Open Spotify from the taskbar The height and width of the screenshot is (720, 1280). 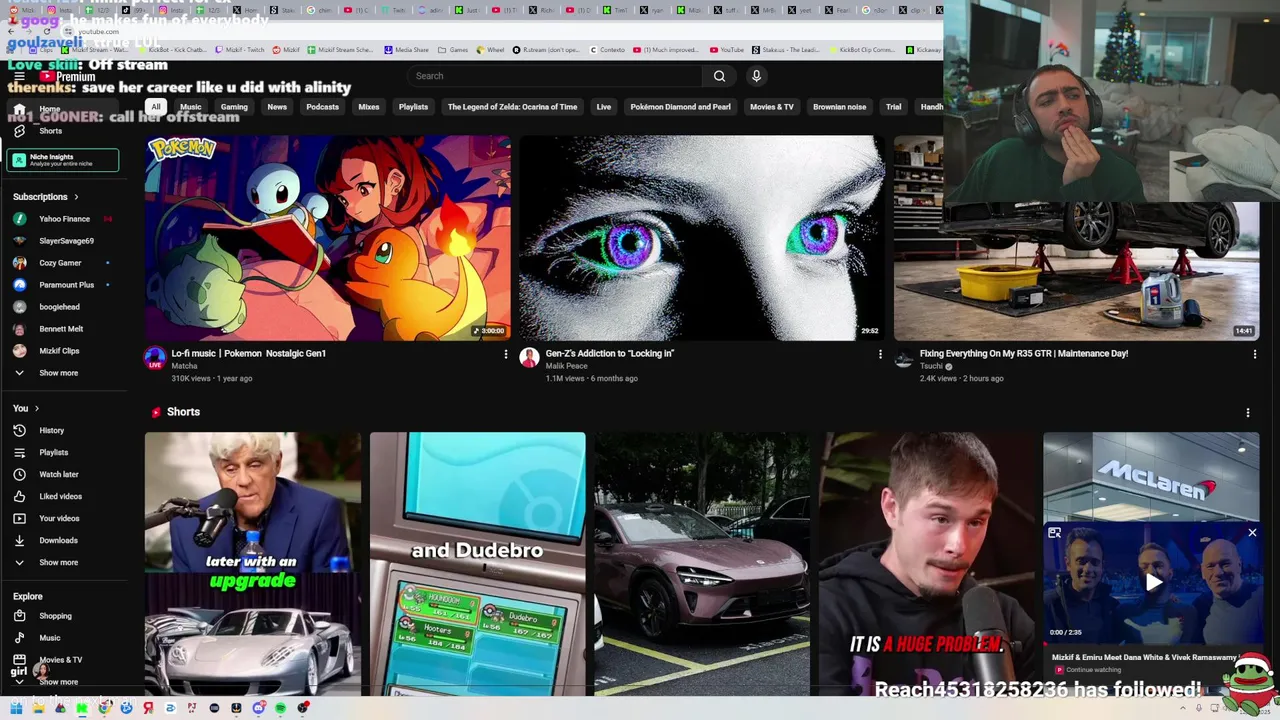[280, 708]
